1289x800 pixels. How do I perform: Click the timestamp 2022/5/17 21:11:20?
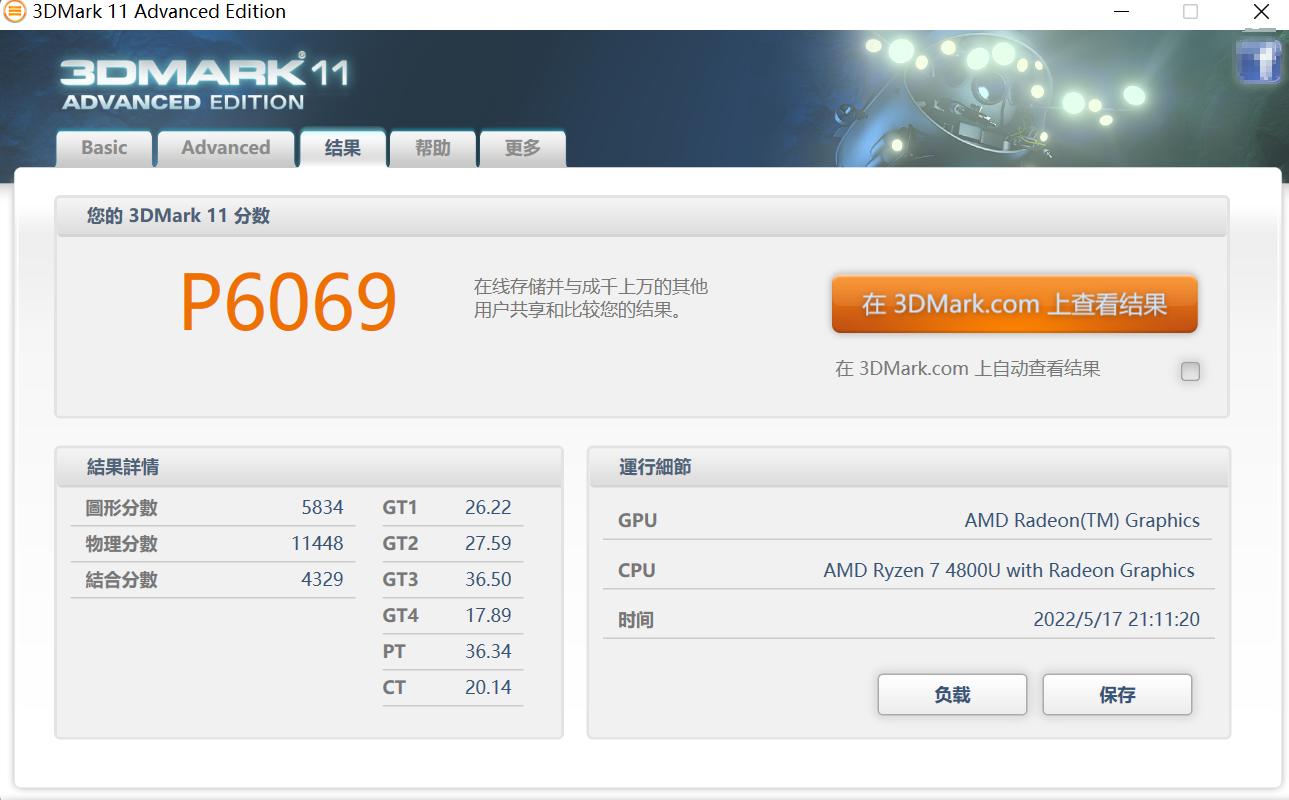pos(1116,620)
